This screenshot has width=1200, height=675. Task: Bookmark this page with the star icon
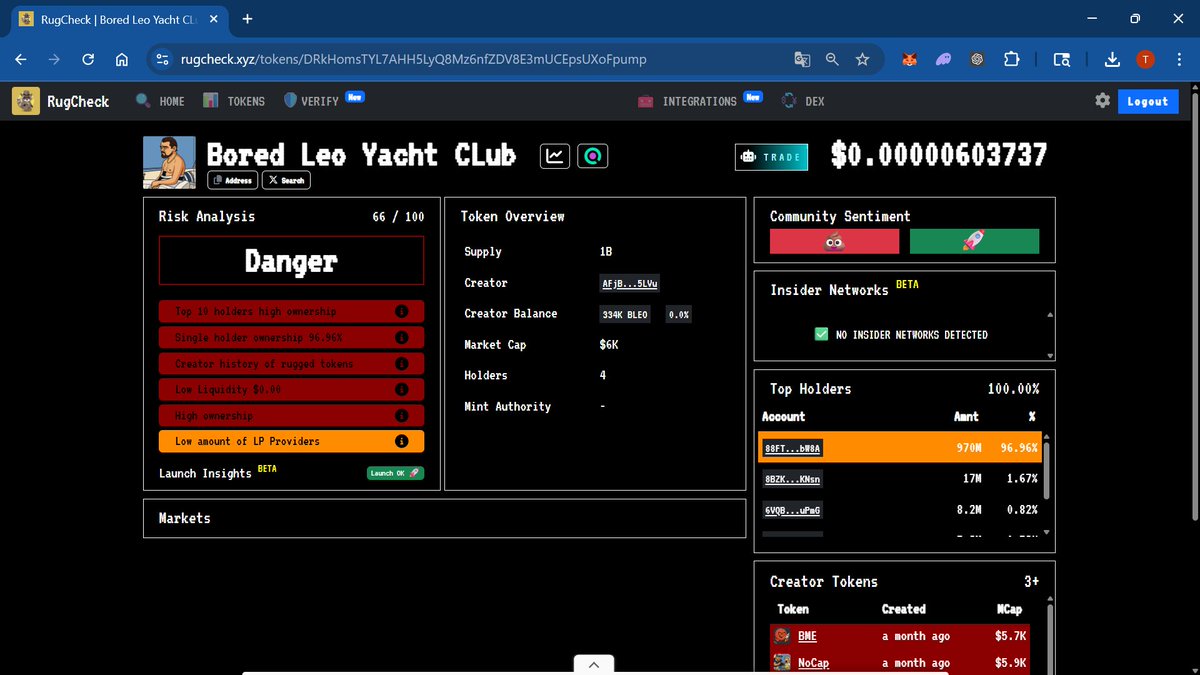tap(862, 60)
